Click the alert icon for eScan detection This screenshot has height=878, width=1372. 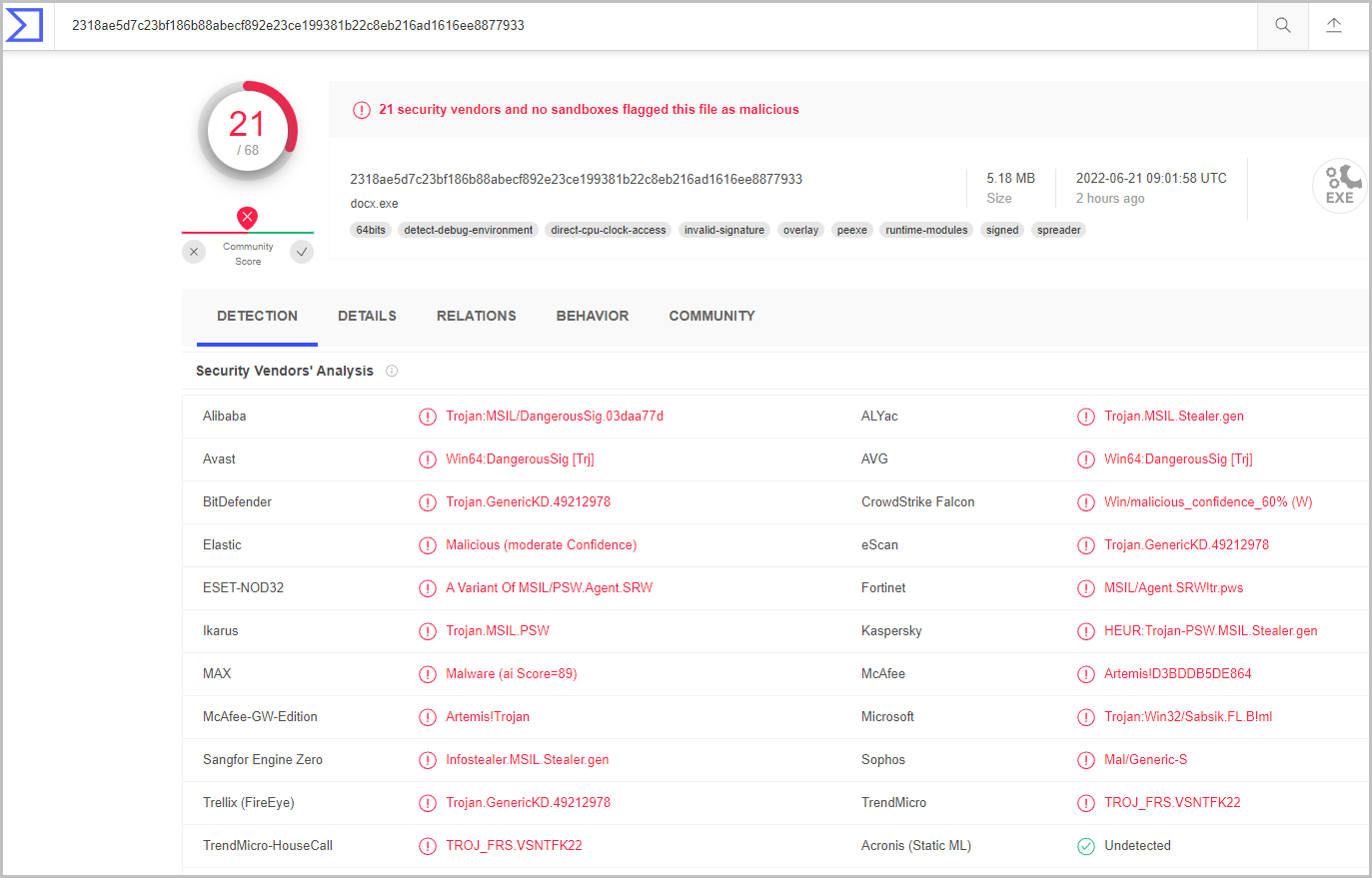coord(1086,545)
